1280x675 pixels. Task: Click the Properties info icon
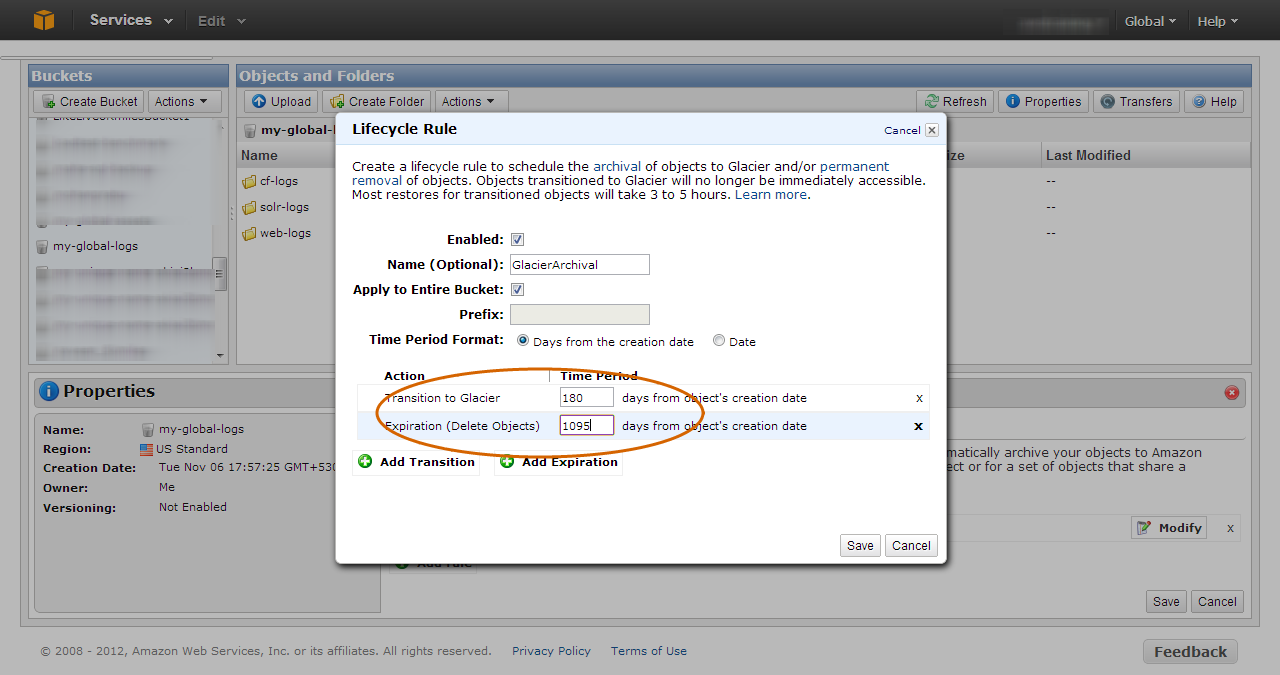pyautogui.click(x=48, y=392)
